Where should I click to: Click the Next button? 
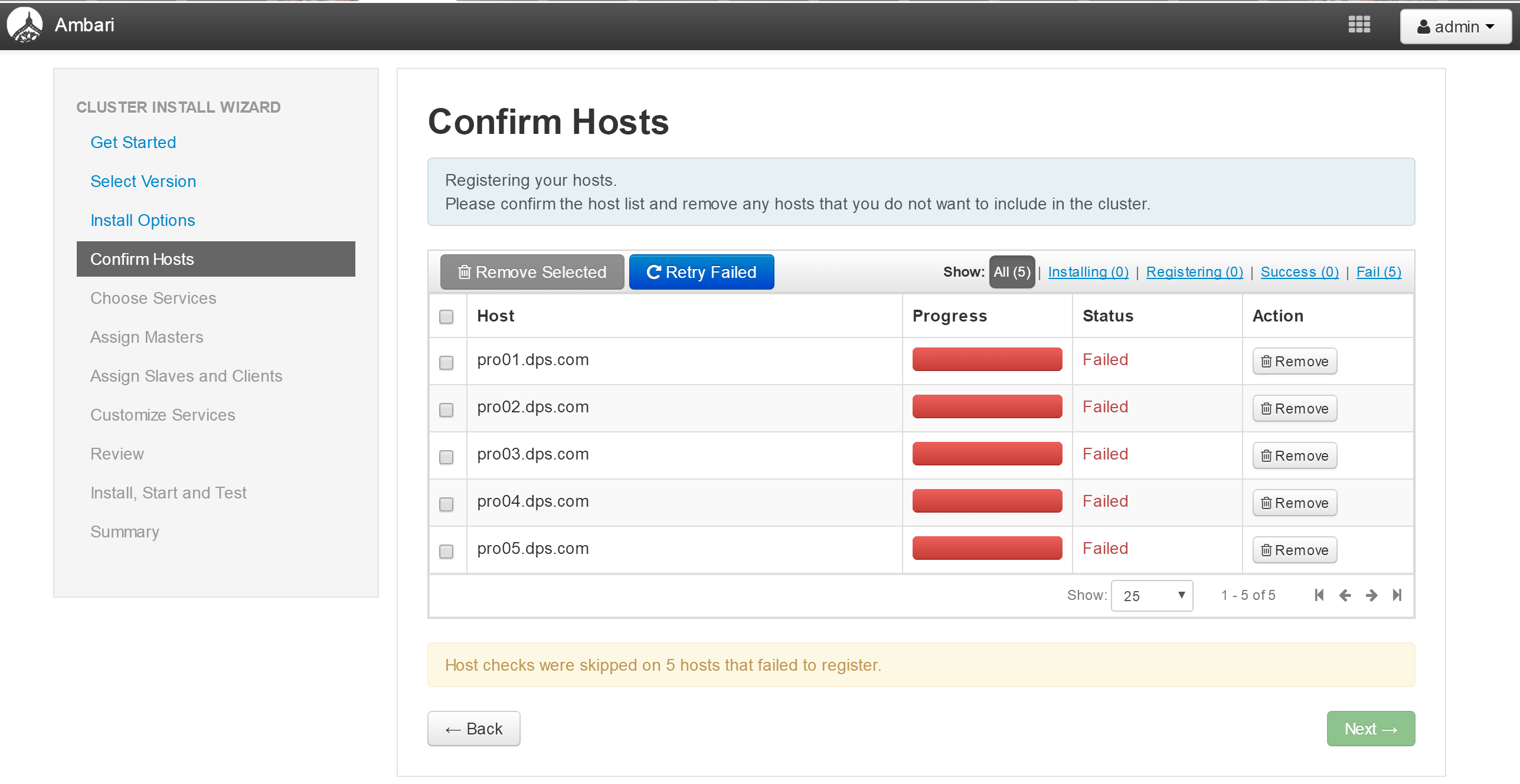pos(1371,729)
